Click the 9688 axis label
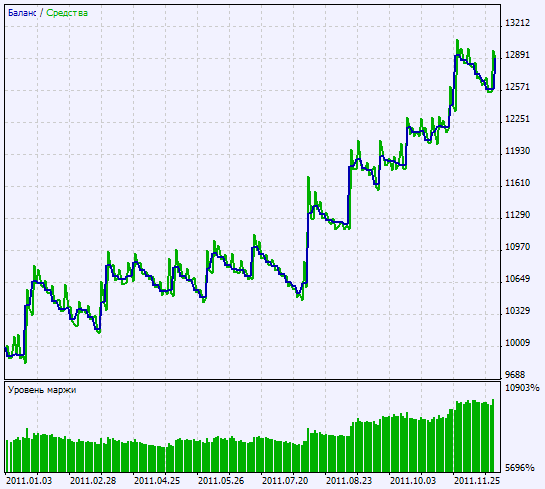 pyautogui.click(x=515, y=375)
